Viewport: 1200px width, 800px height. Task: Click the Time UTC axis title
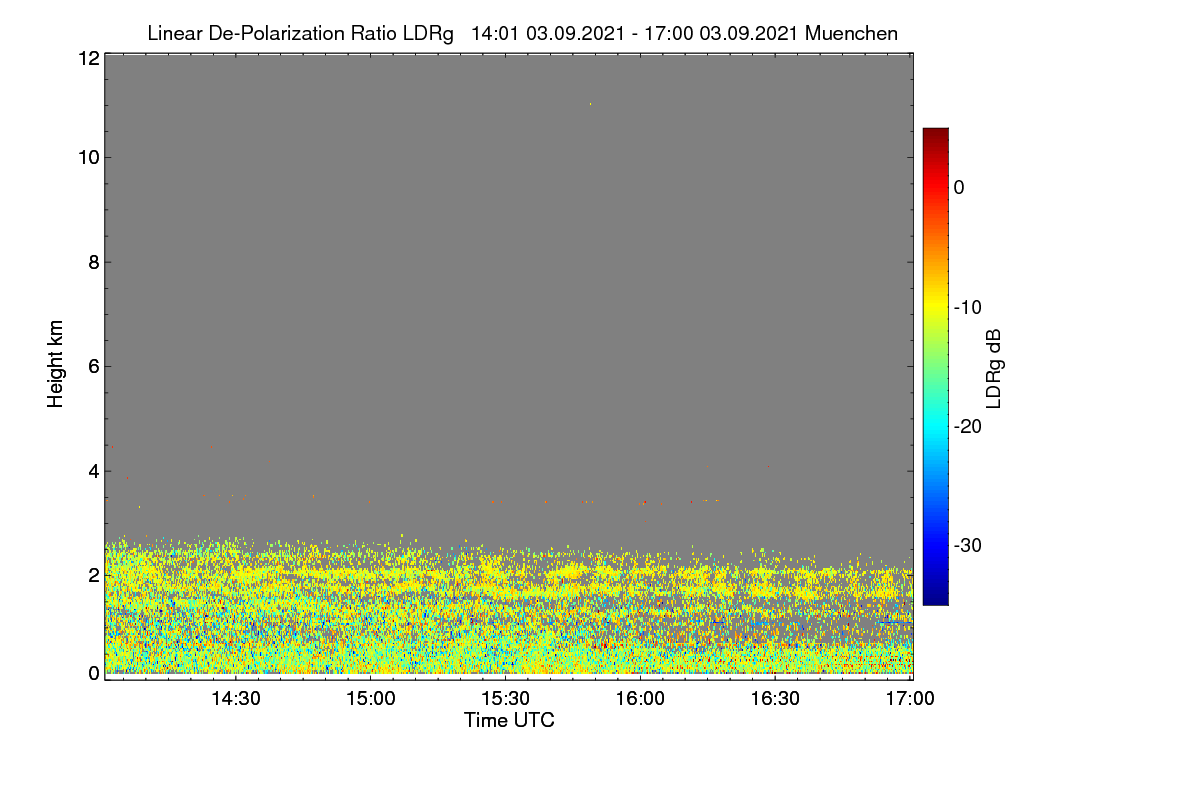(509, 720)
